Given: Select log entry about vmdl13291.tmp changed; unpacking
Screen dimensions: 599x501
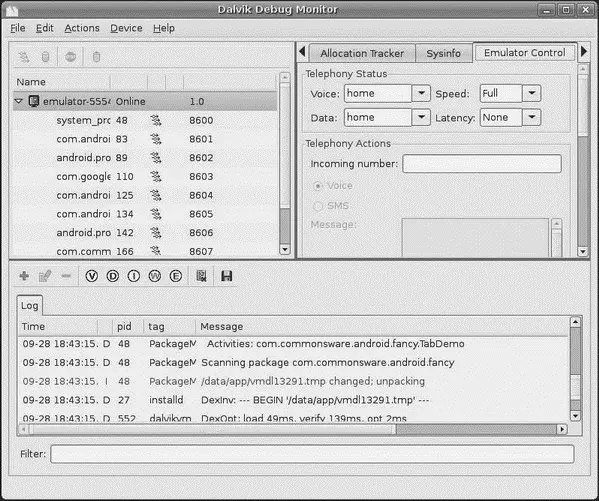Looking at the screenshot, I should (x=293, y=381).
